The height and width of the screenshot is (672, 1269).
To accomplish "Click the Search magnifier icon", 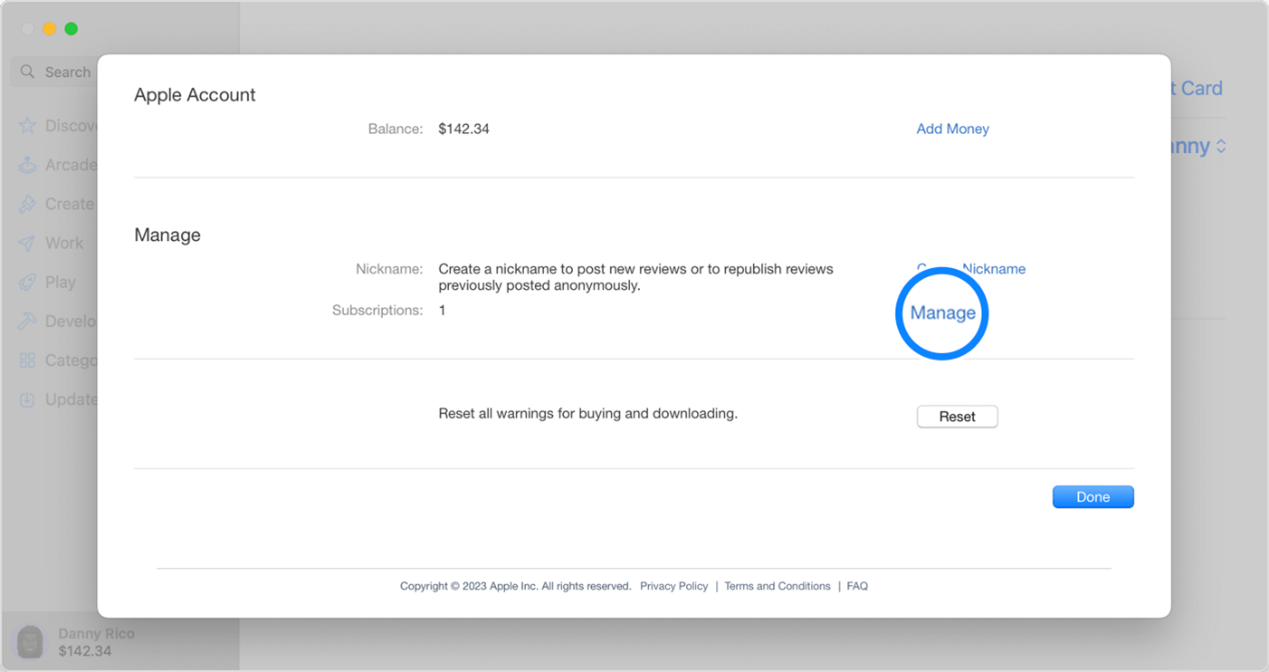I will coord(26,71).
